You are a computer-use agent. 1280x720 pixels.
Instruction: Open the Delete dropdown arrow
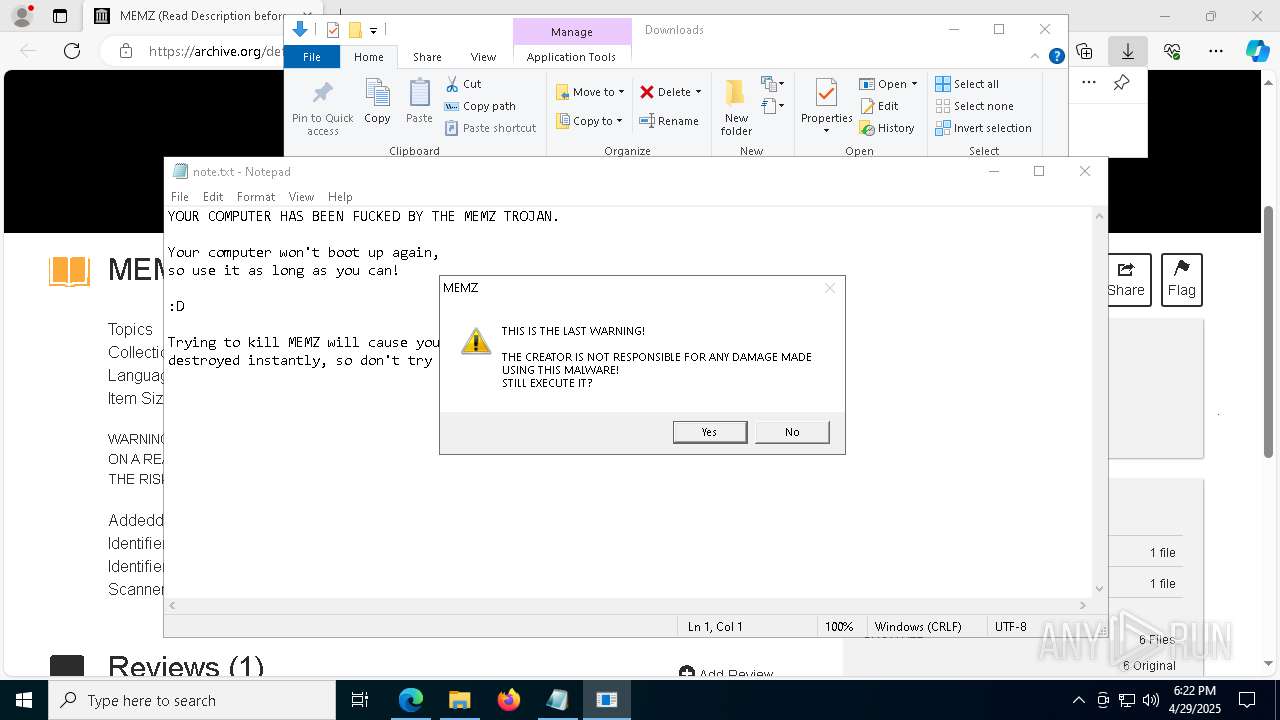[x=698, y=92]
